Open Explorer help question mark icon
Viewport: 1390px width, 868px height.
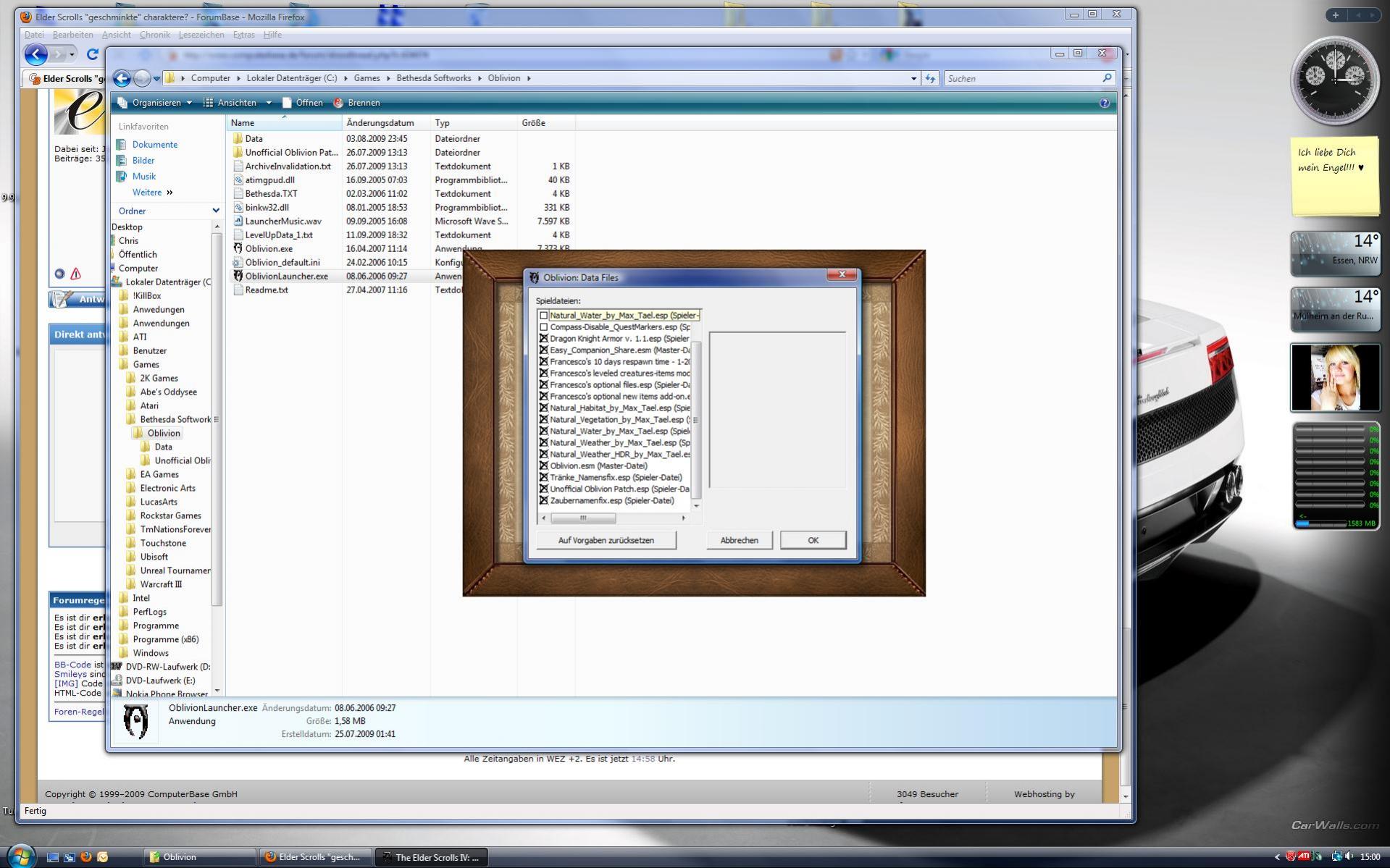[x=1104, y=103]
